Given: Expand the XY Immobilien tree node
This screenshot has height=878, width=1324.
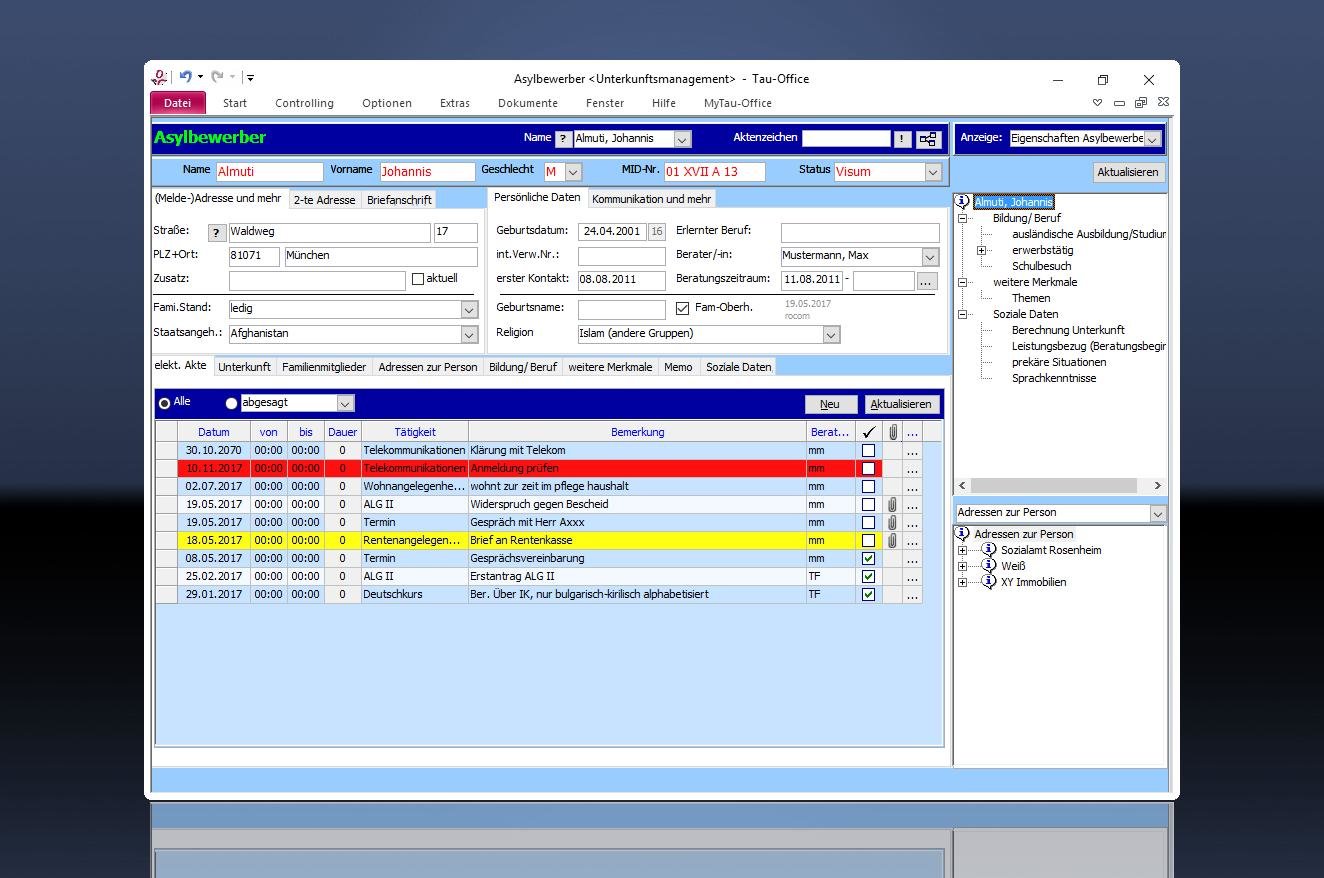Looking at the screenshot, I should point(962,582).
